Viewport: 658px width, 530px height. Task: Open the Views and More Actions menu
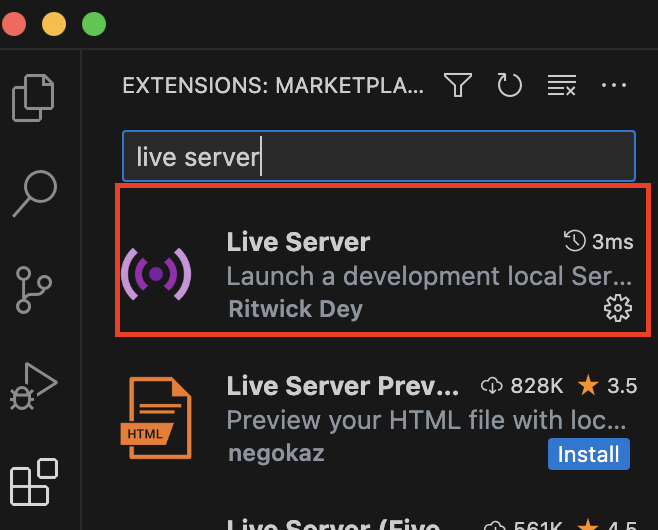pyautogui.click(x=614, y=85)
